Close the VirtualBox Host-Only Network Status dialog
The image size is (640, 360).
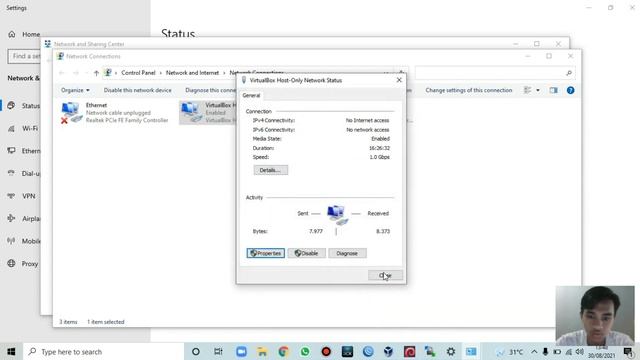click(399, 80)
